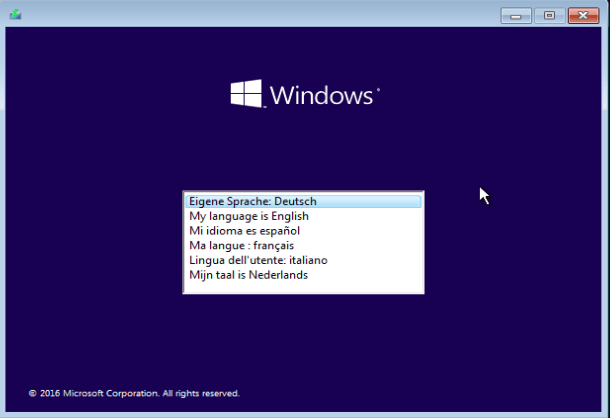Image resolution: width=610 pixels, height=418 pixels.
Task: Choose Lingua dell'utente: italiano
Action: coord(303,260)
